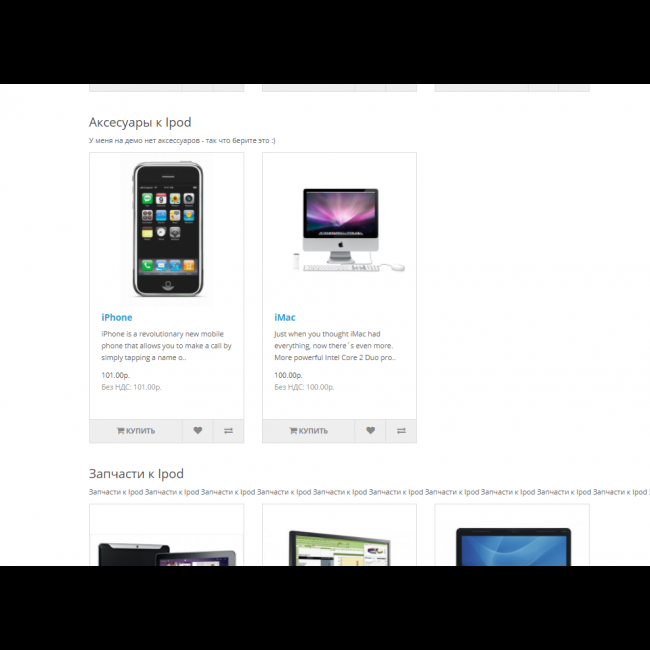Image resolution: width=650 pixels, height=650 pixels.
Task: Click the iPhone price 101.00р.
Action: click(x=116, y=375)
